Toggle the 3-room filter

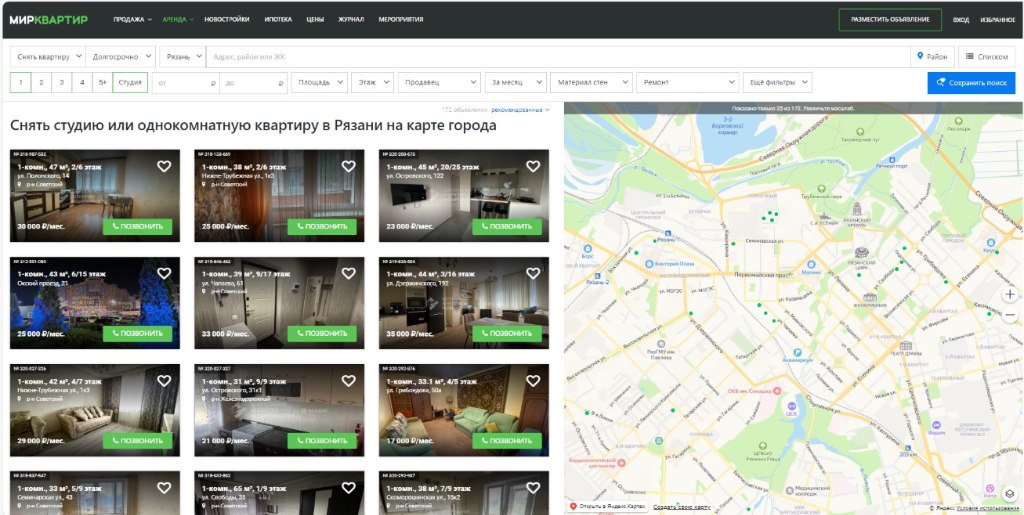[61, 83]
